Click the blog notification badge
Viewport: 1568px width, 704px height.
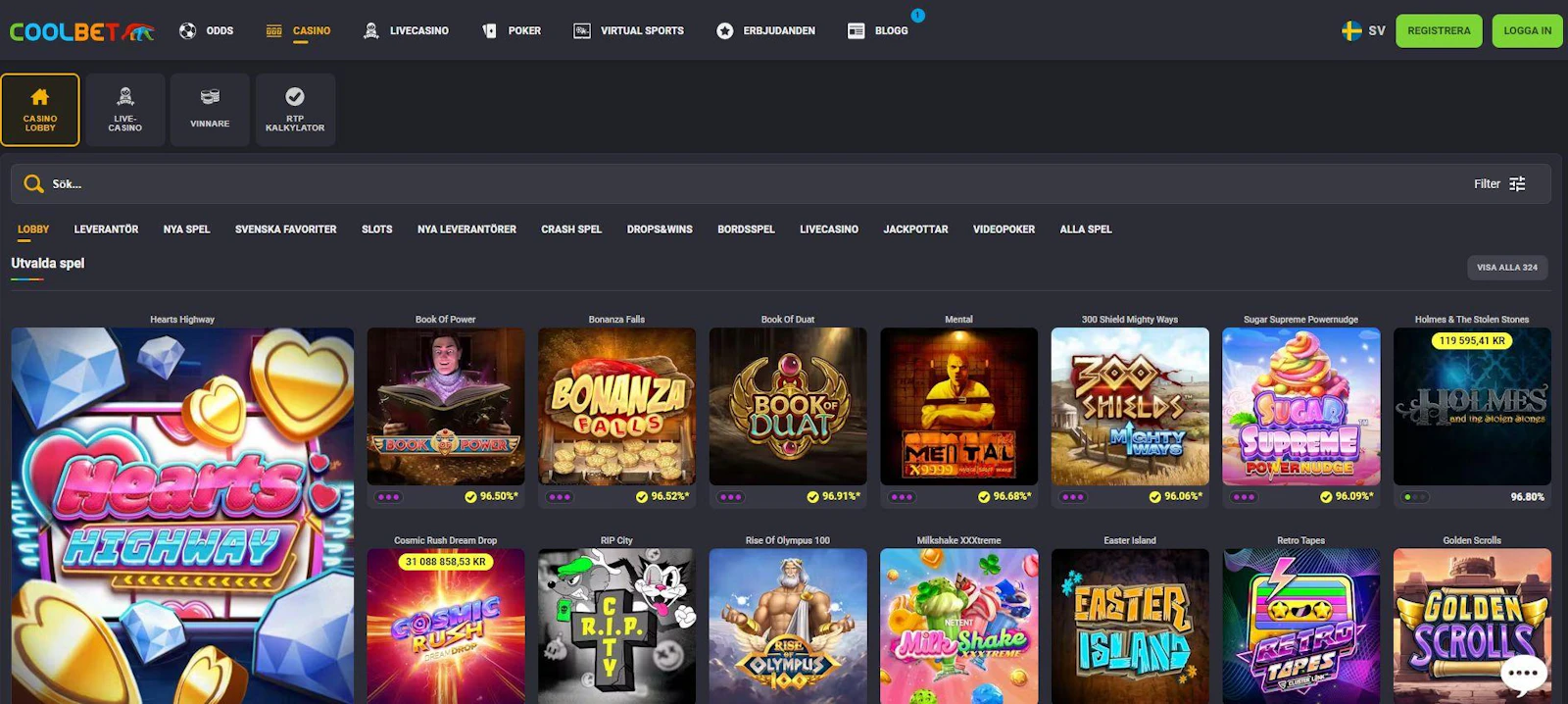pos(917,15)
